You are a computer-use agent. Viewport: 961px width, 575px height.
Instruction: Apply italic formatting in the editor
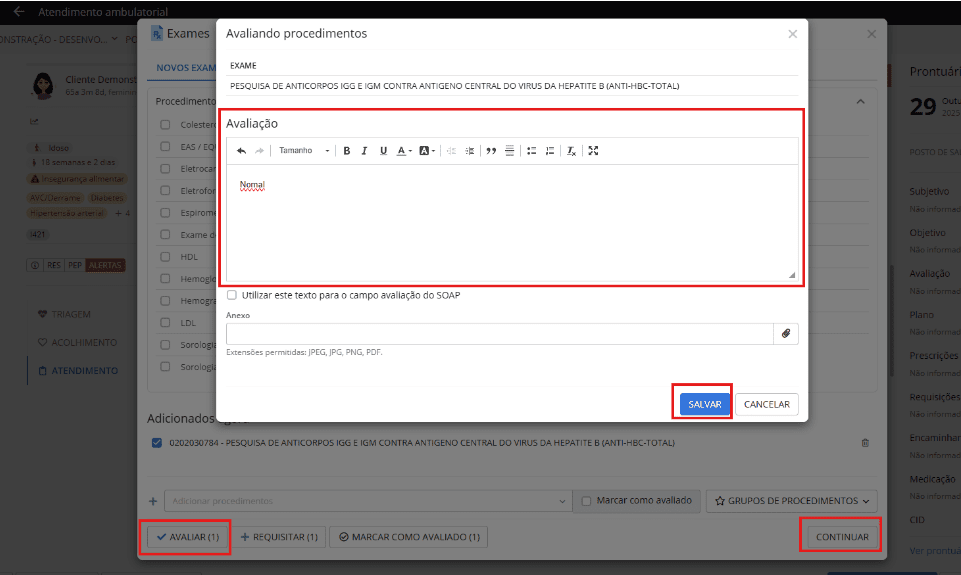tap(365, 151)
